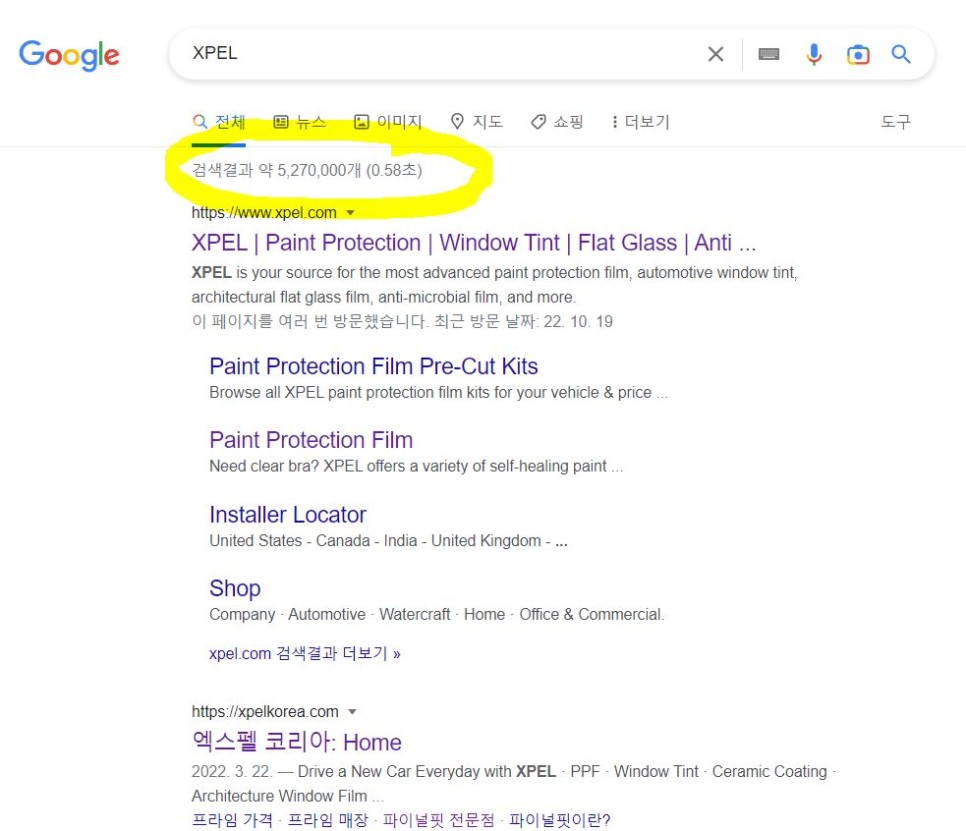Image resolution: width=966 pixels, height=831 pixels.
Task: Click the last visited date 22. 10. 19 text
Action: pos(578,322)
